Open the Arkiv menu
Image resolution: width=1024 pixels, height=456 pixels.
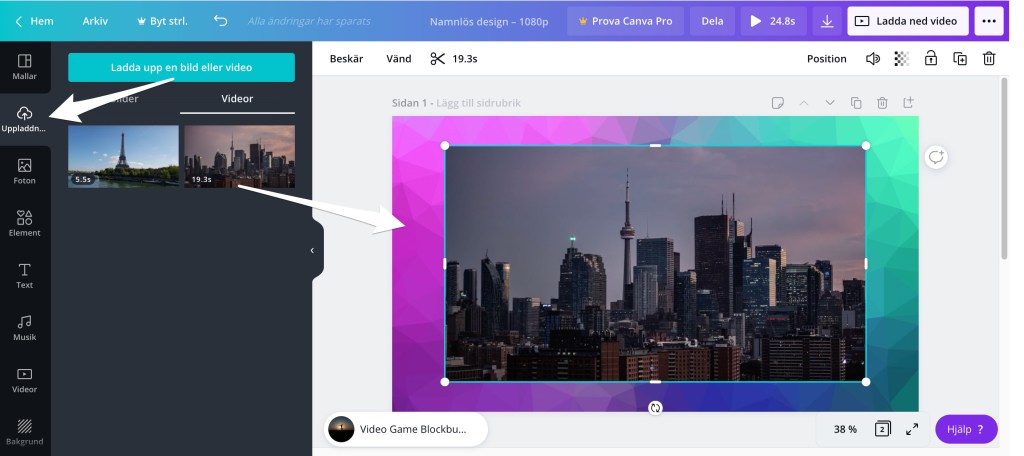[95, 21]
